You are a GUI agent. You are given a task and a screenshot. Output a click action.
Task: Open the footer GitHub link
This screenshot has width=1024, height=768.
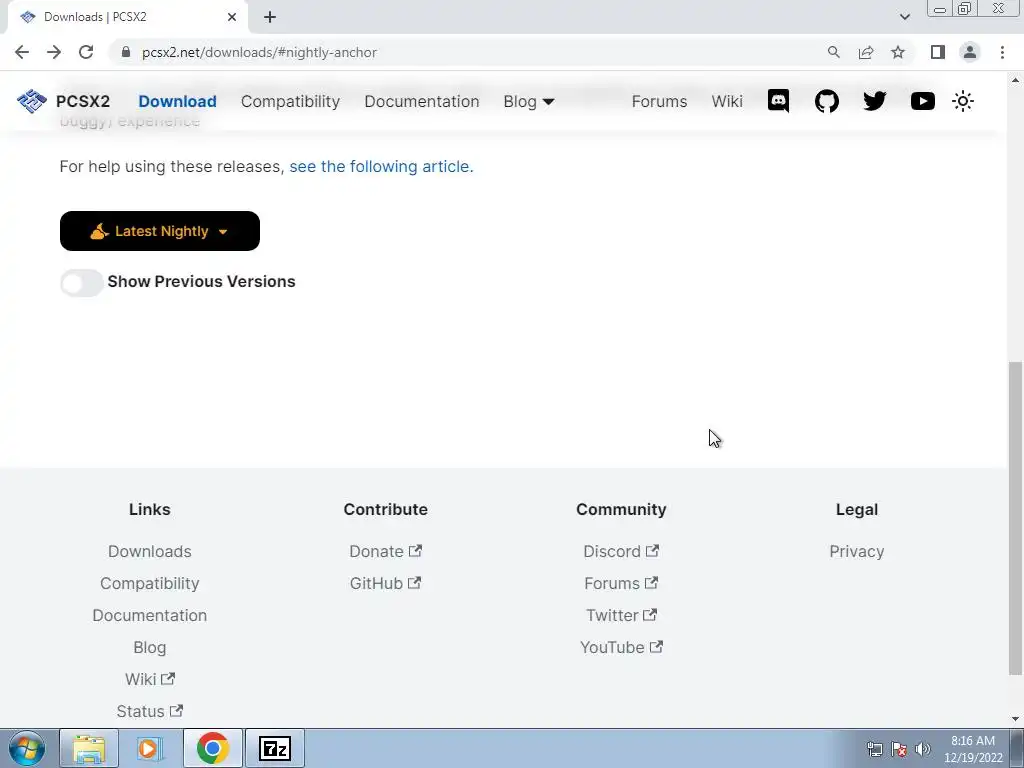385,583
